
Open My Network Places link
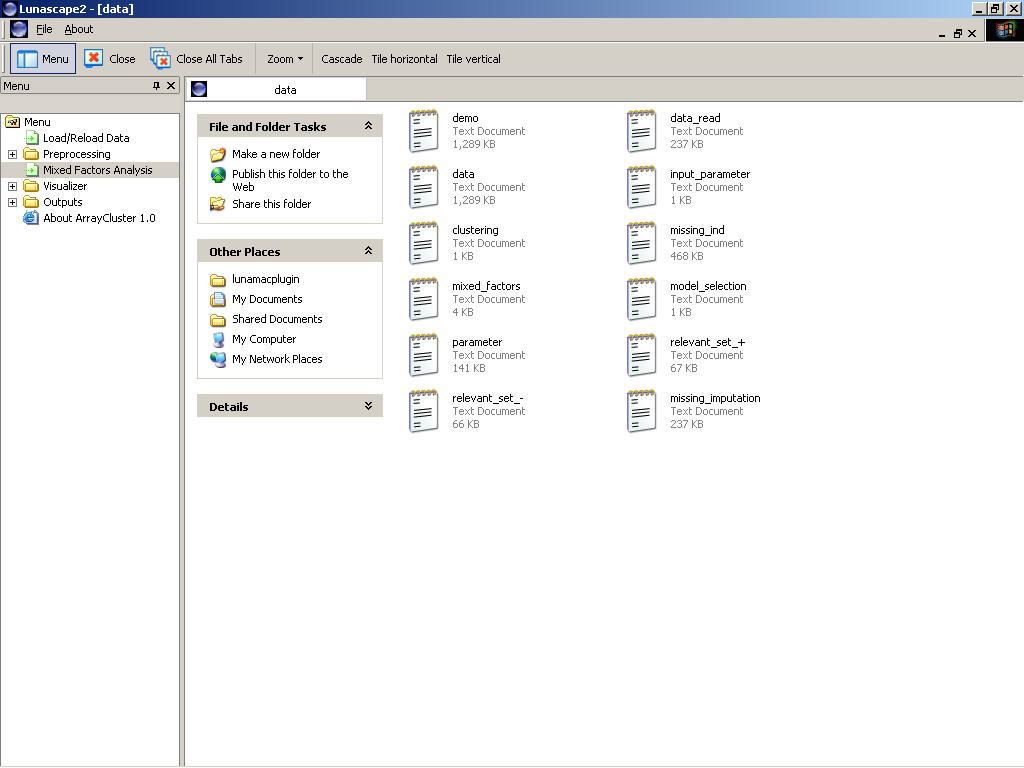click(277, 359)
